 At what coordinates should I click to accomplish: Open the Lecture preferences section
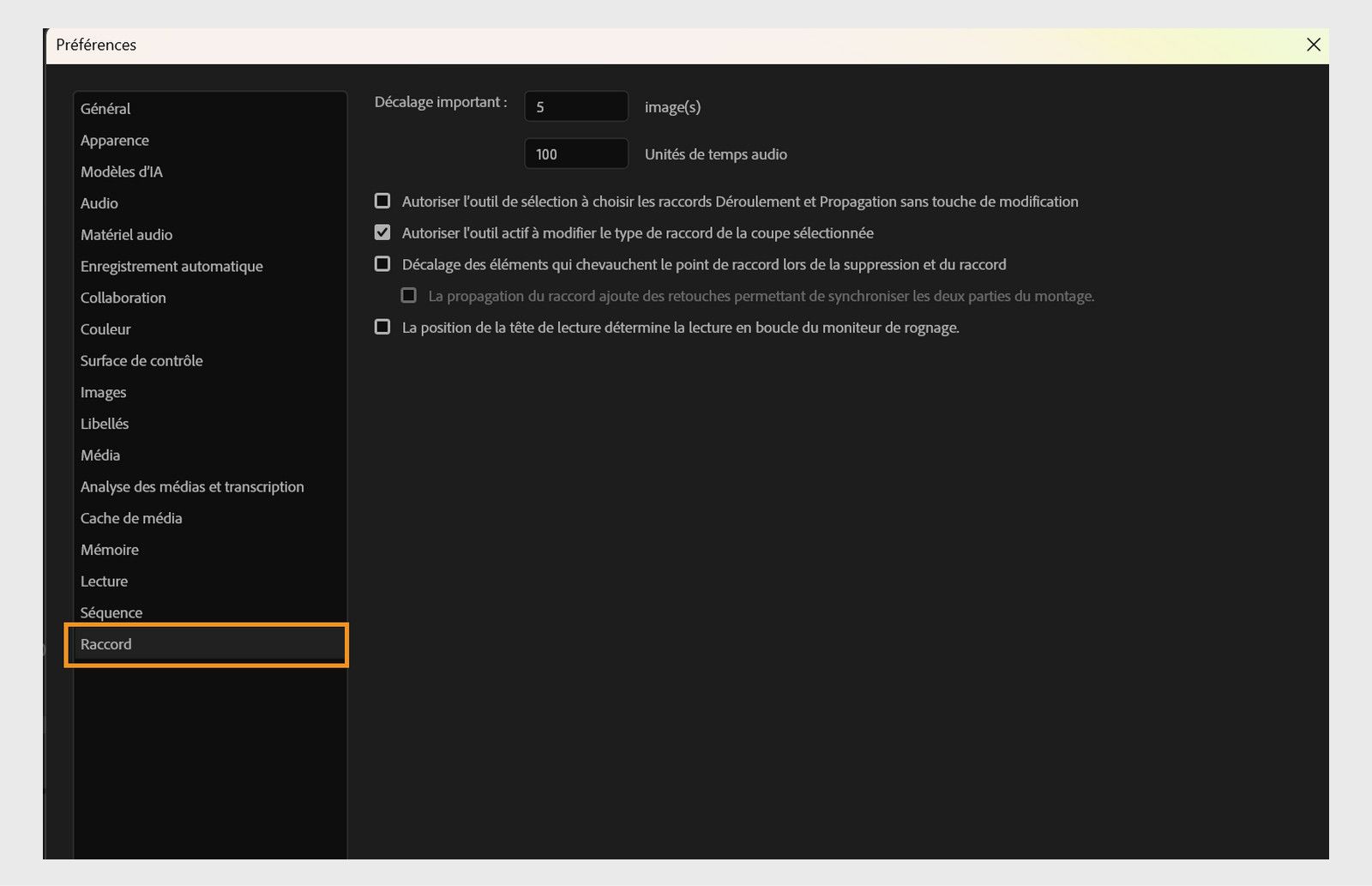[104, 581]
